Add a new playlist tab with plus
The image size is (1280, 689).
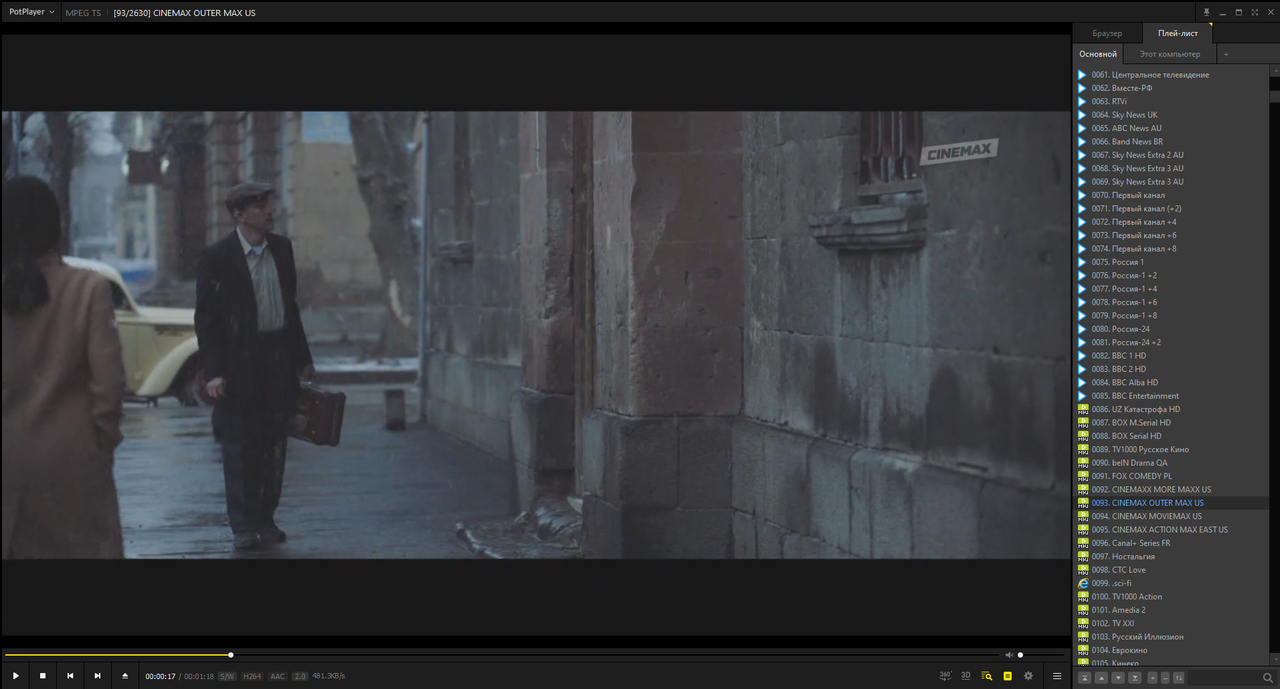click(x=1226, y=54)
